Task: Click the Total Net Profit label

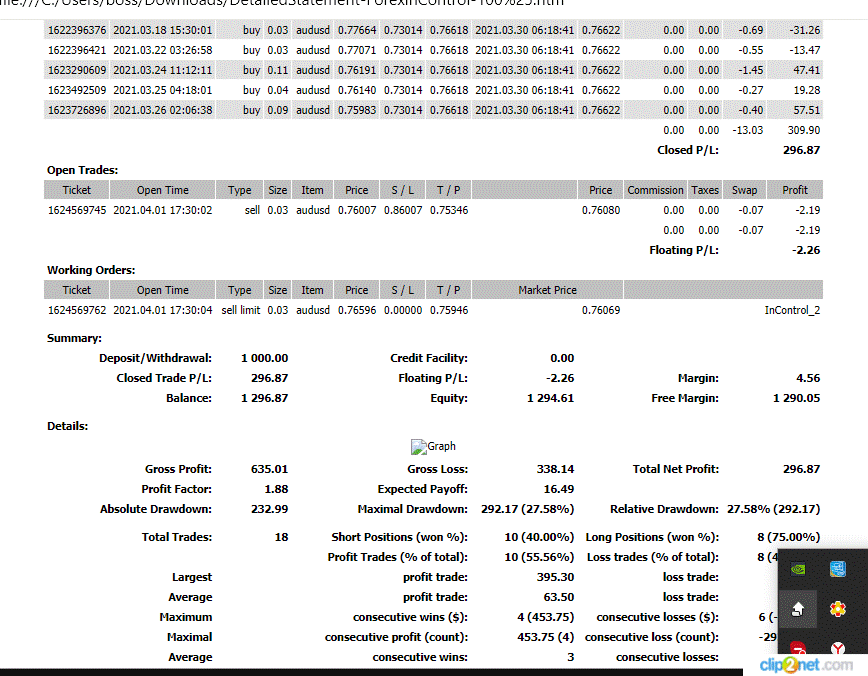Action: (676, 469)
